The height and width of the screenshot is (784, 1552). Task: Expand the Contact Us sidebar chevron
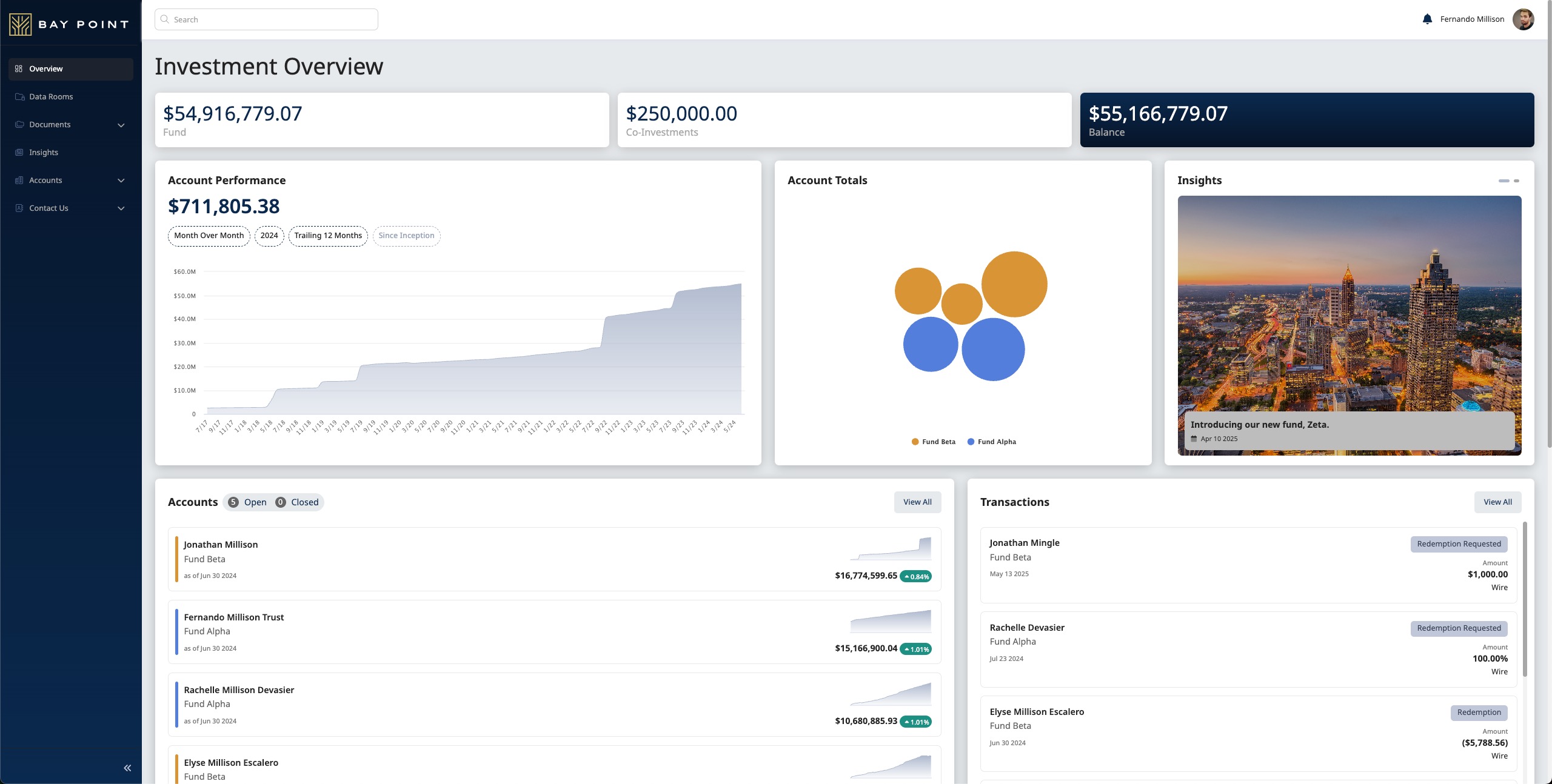pyautogui.click(x=121, y=208)
